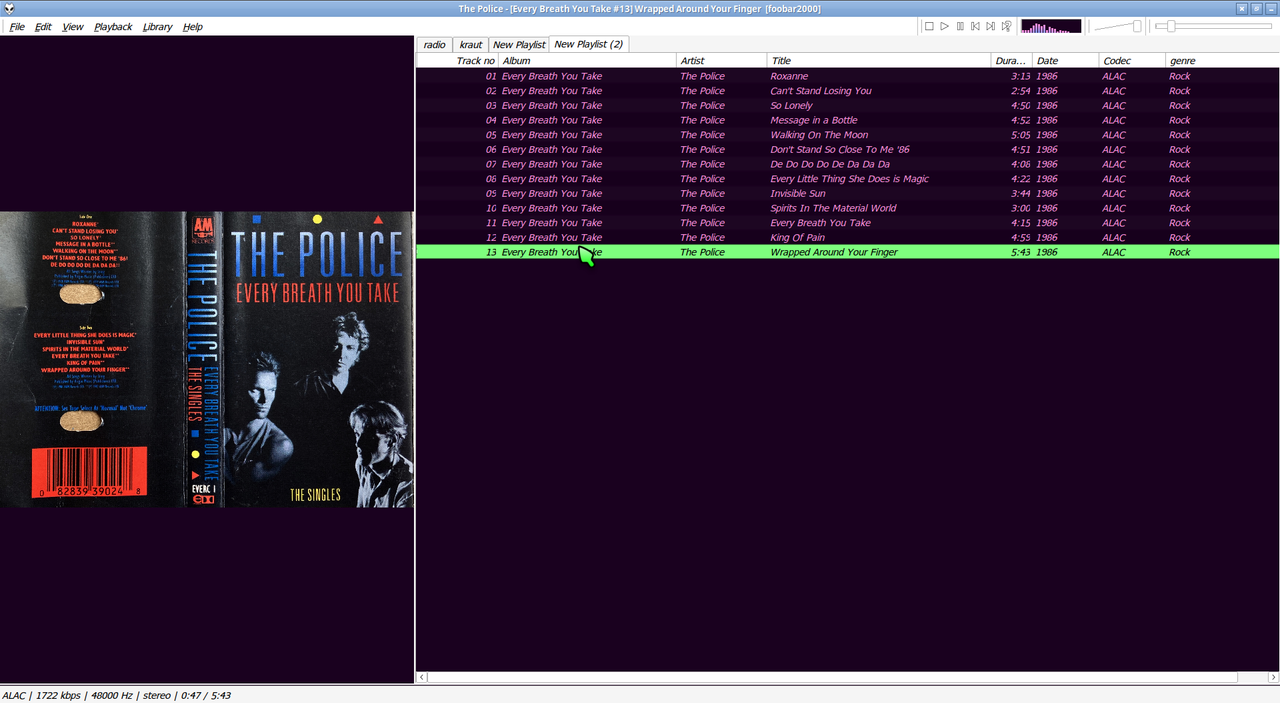Viewport: 1280px width, 703px height.
Task: Select the track Can't Stand Losing You
Action: [820, 91]
